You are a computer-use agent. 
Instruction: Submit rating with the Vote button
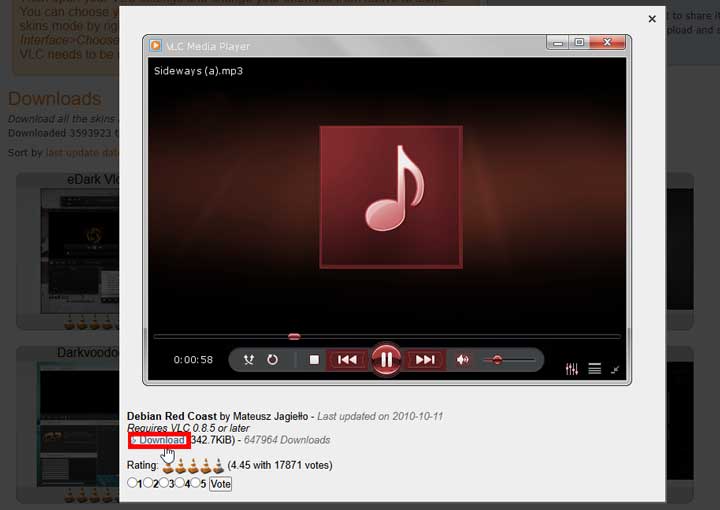click(x=220, y=484)
